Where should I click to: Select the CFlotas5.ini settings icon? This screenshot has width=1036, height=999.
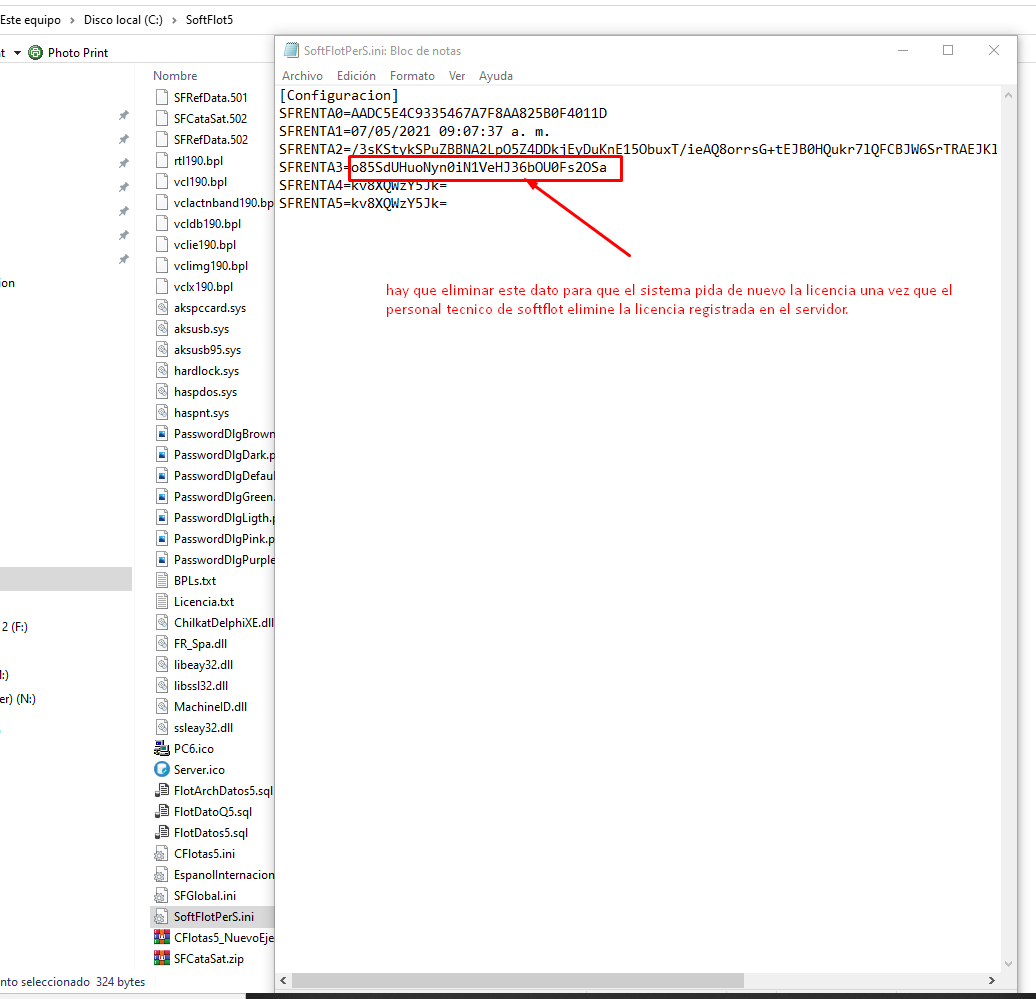161,854
